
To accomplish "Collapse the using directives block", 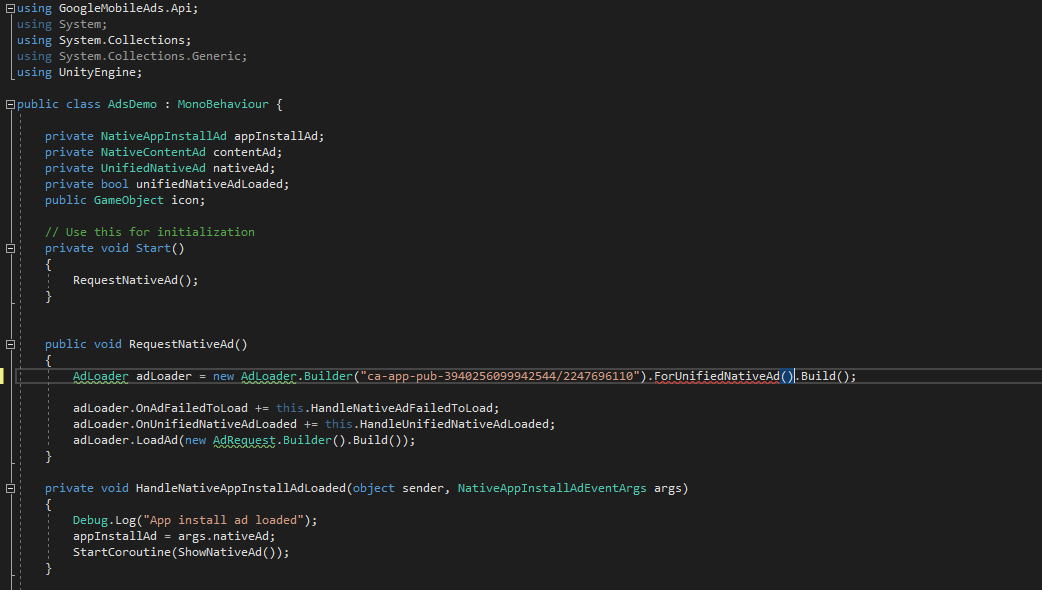I will point(10,8).
